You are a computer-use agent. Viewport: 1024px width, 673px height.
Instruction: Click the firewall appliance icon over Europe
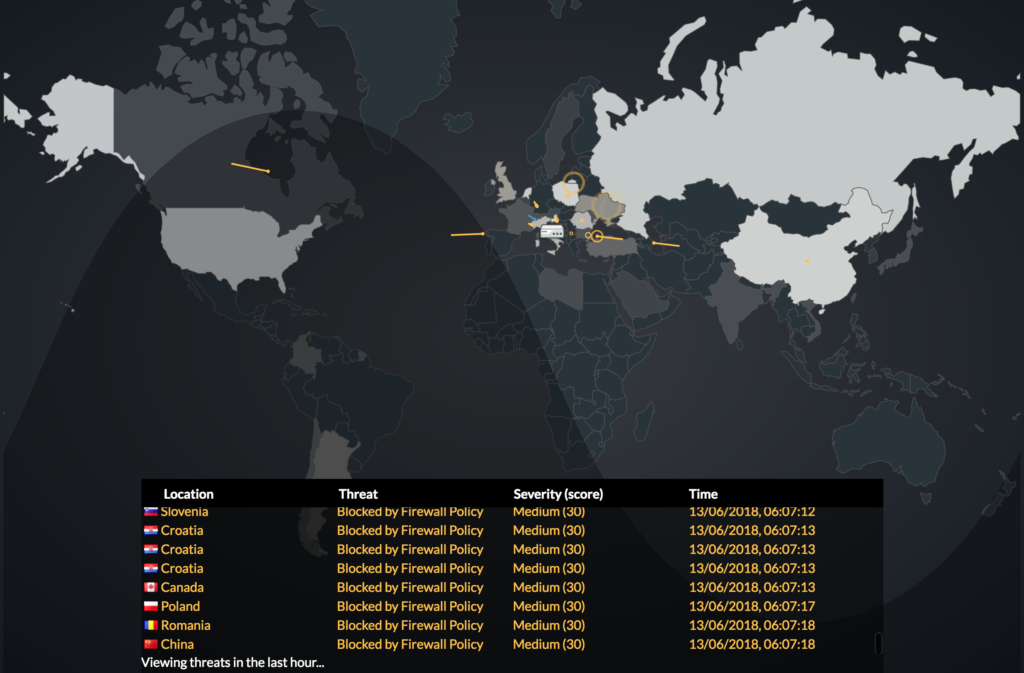pos(552,232)
